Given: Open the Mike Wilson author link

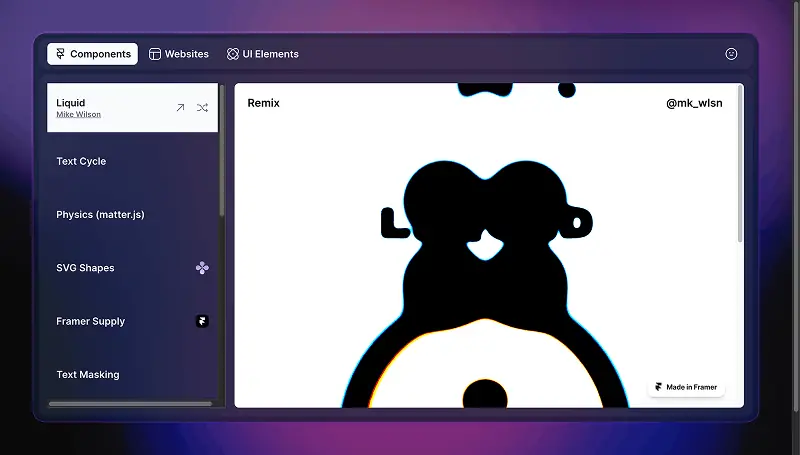Looking at the screenshot, I should 79,114.
